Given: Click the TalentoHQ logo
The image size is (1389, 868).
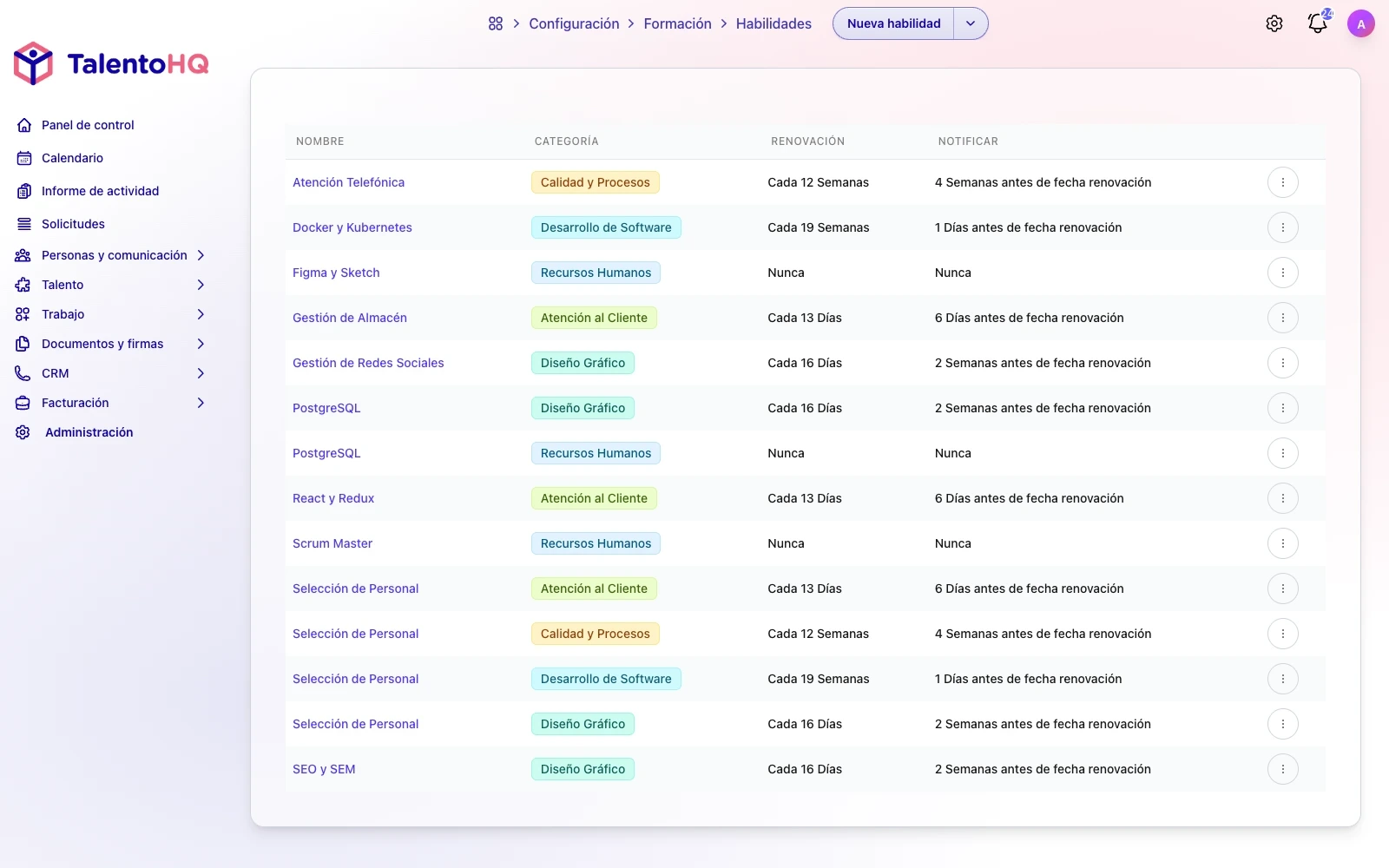Looking at the screenshot, I should 111,63.
